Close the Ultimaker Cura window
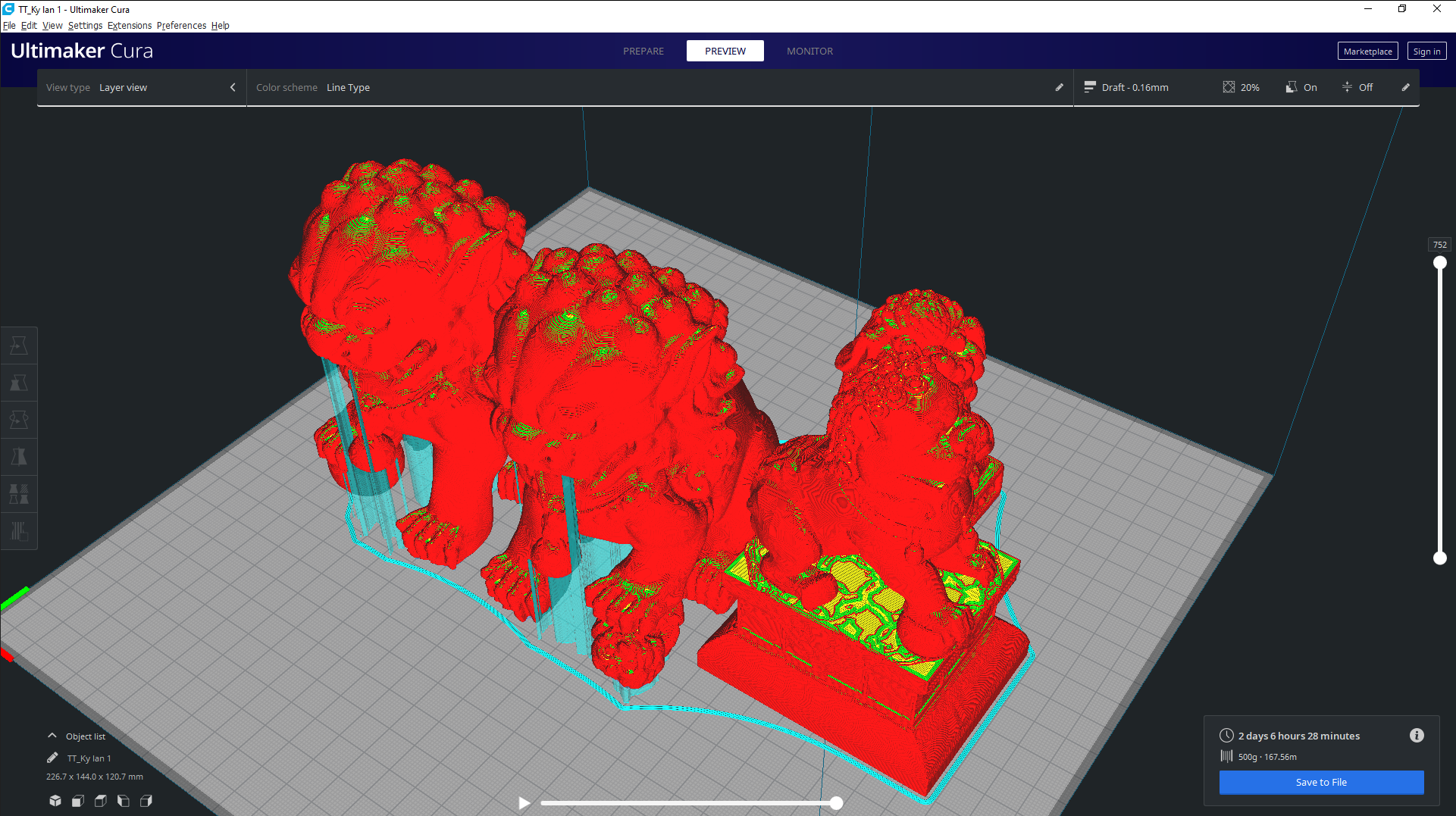 tap(1436, 9)
